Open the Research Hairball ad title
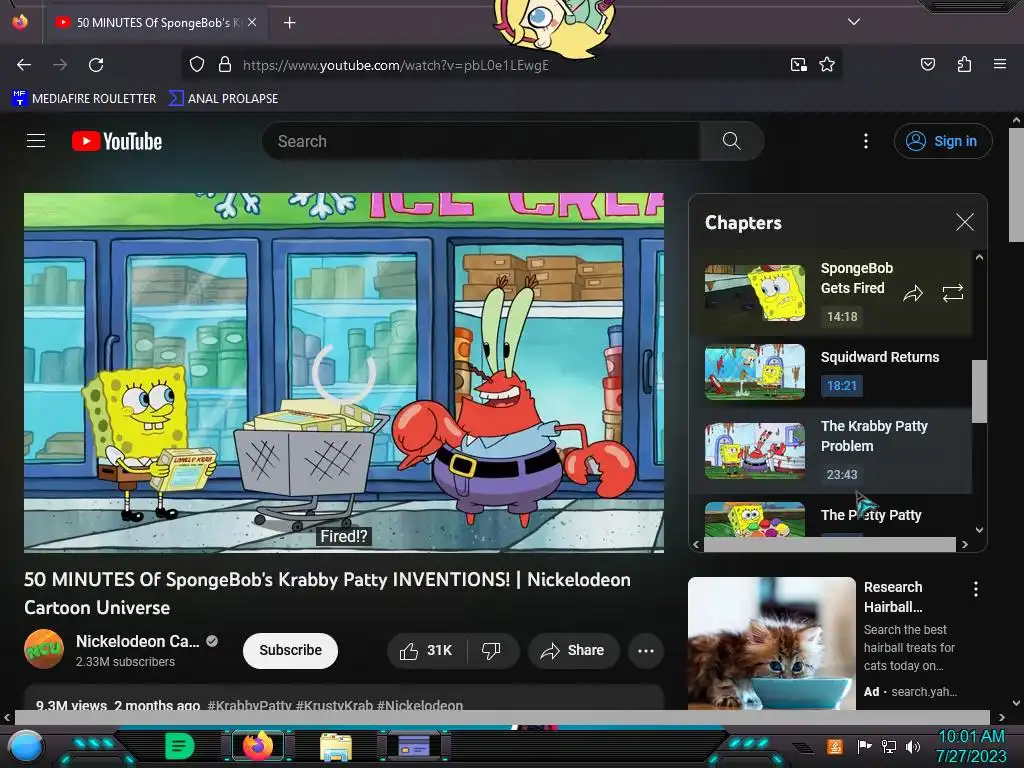 tap(893, 597)
